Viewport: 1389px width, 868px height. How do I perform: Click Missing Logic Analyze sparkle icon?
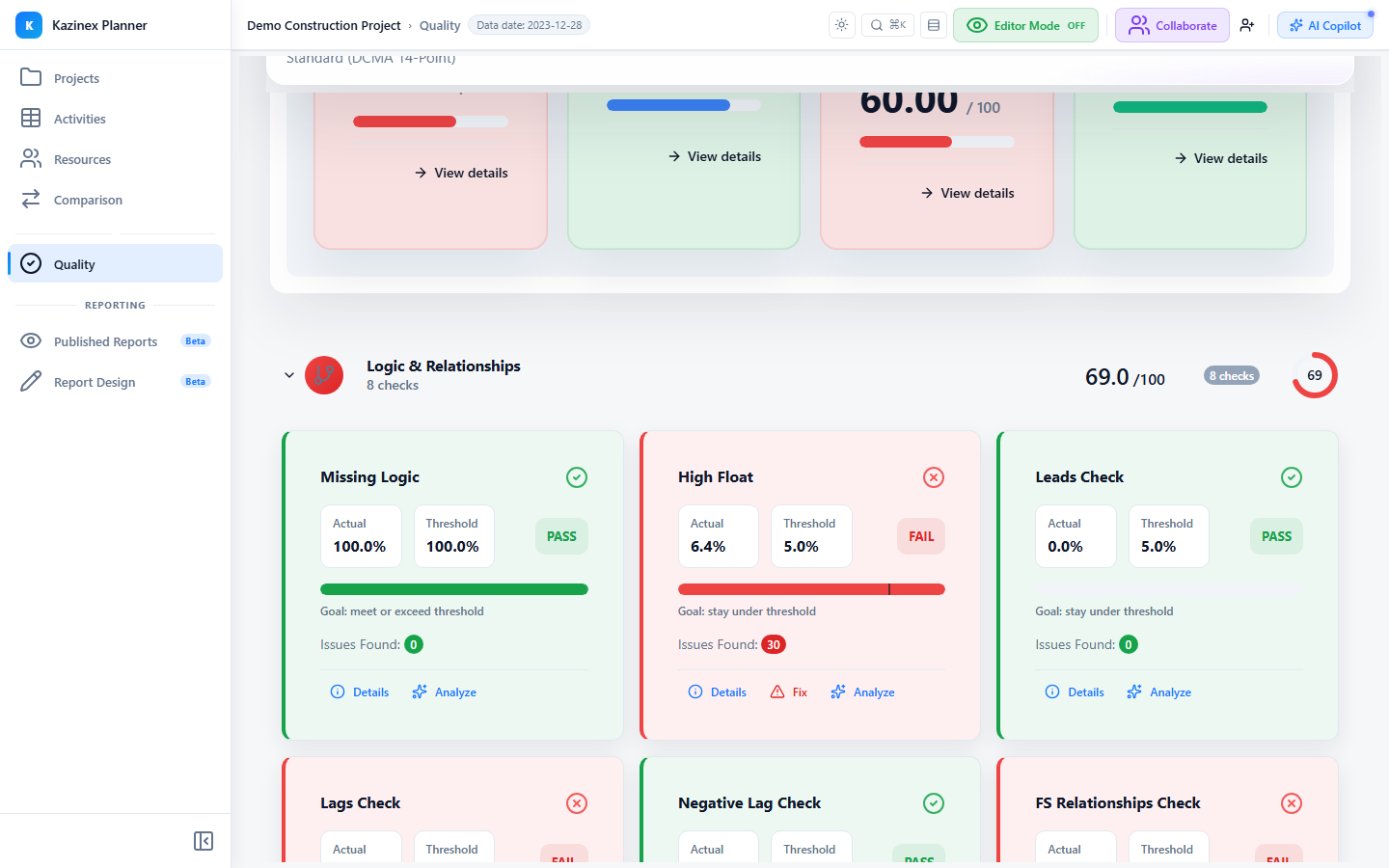pyautogui.click(x=420, y=692)
